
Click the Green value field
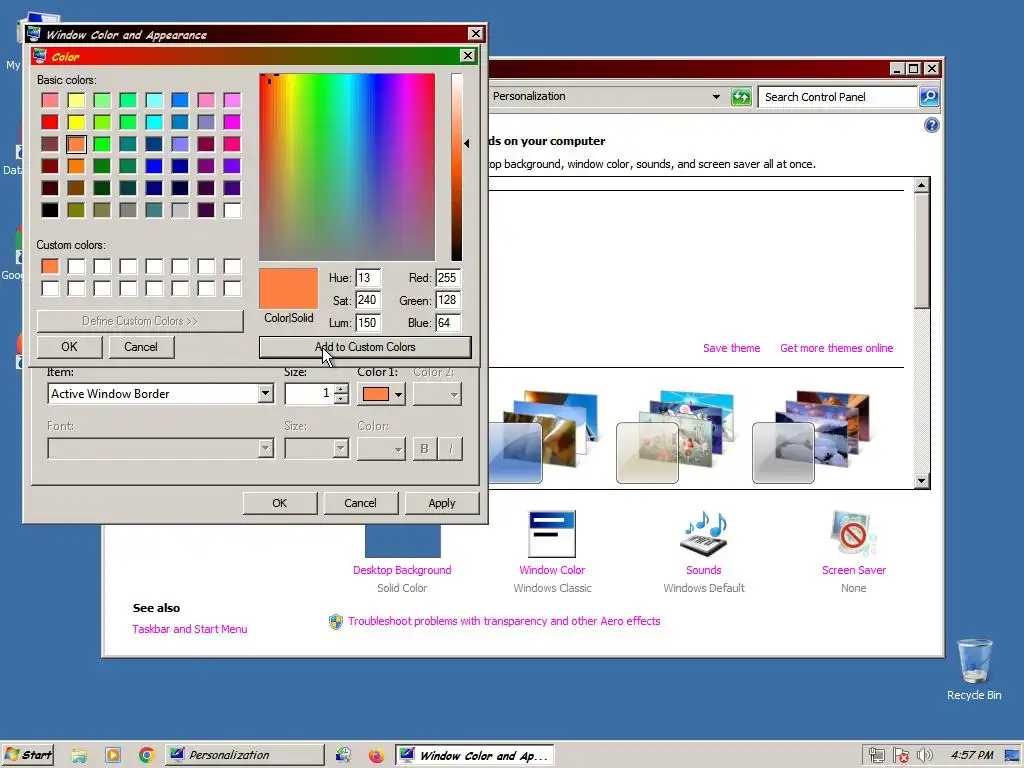448,300
